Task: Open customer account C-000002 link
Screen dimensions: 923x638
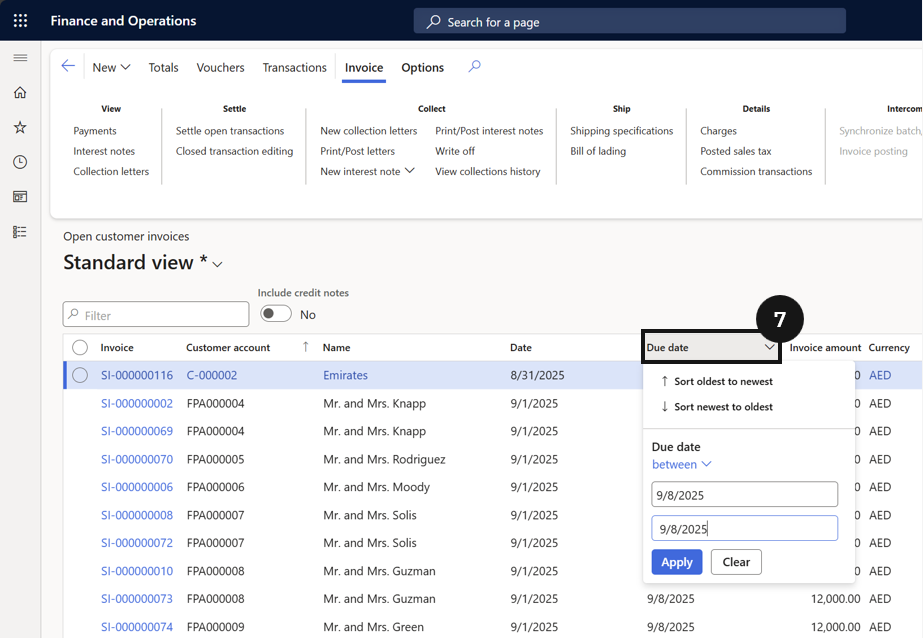Action: pyautogui.click(x=212, y=375)
